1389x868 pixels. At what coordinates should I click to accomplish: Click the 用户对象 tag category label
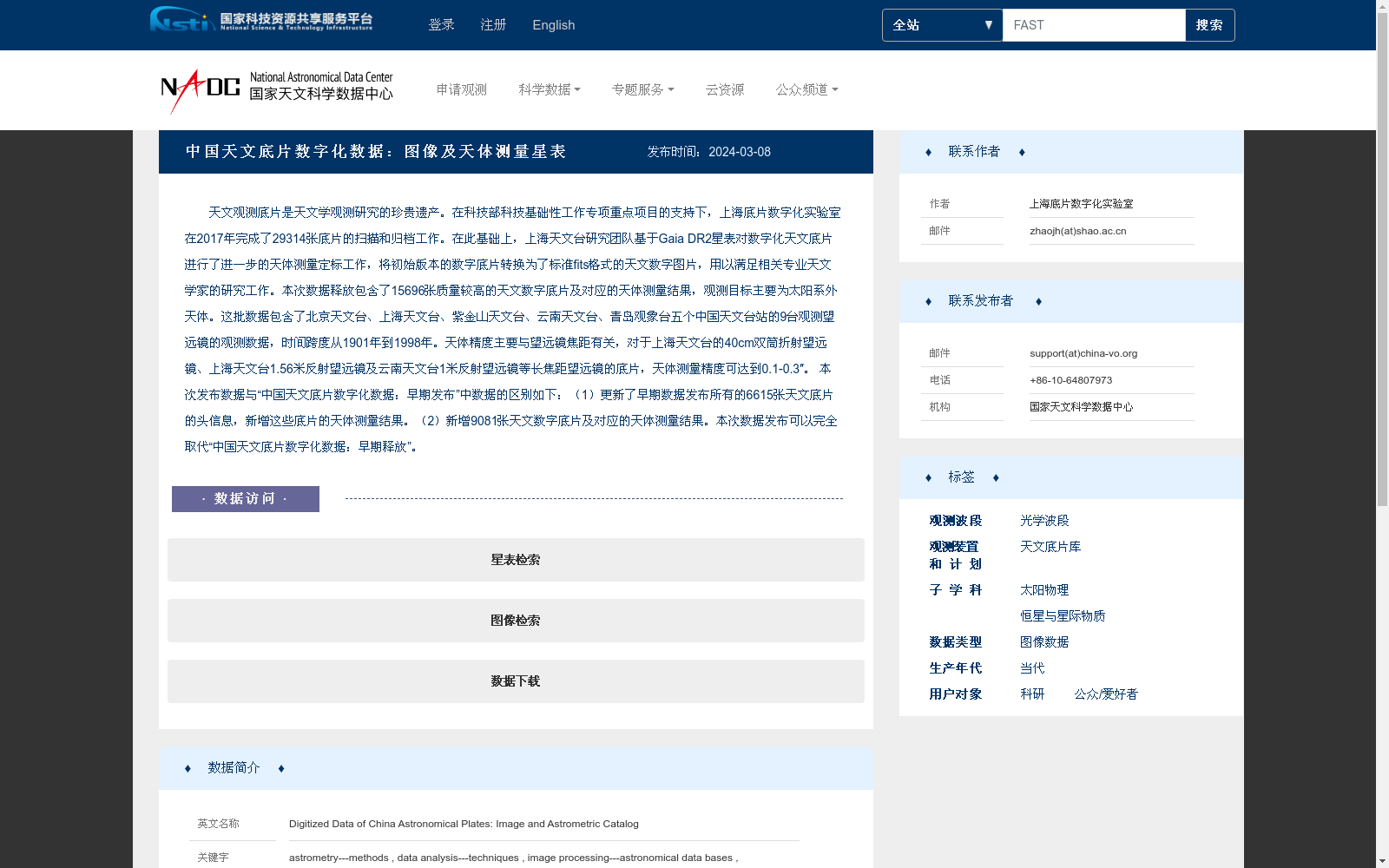coord(956,694)
